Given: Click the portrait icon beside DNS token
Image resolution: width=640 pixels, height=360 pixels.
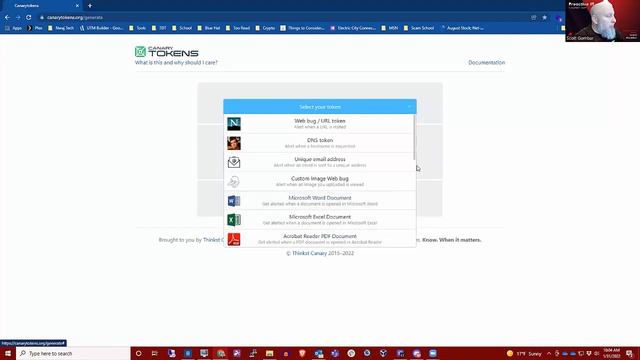Looking at the screenshot, I should pyautogui.click(x=234, y=143).
